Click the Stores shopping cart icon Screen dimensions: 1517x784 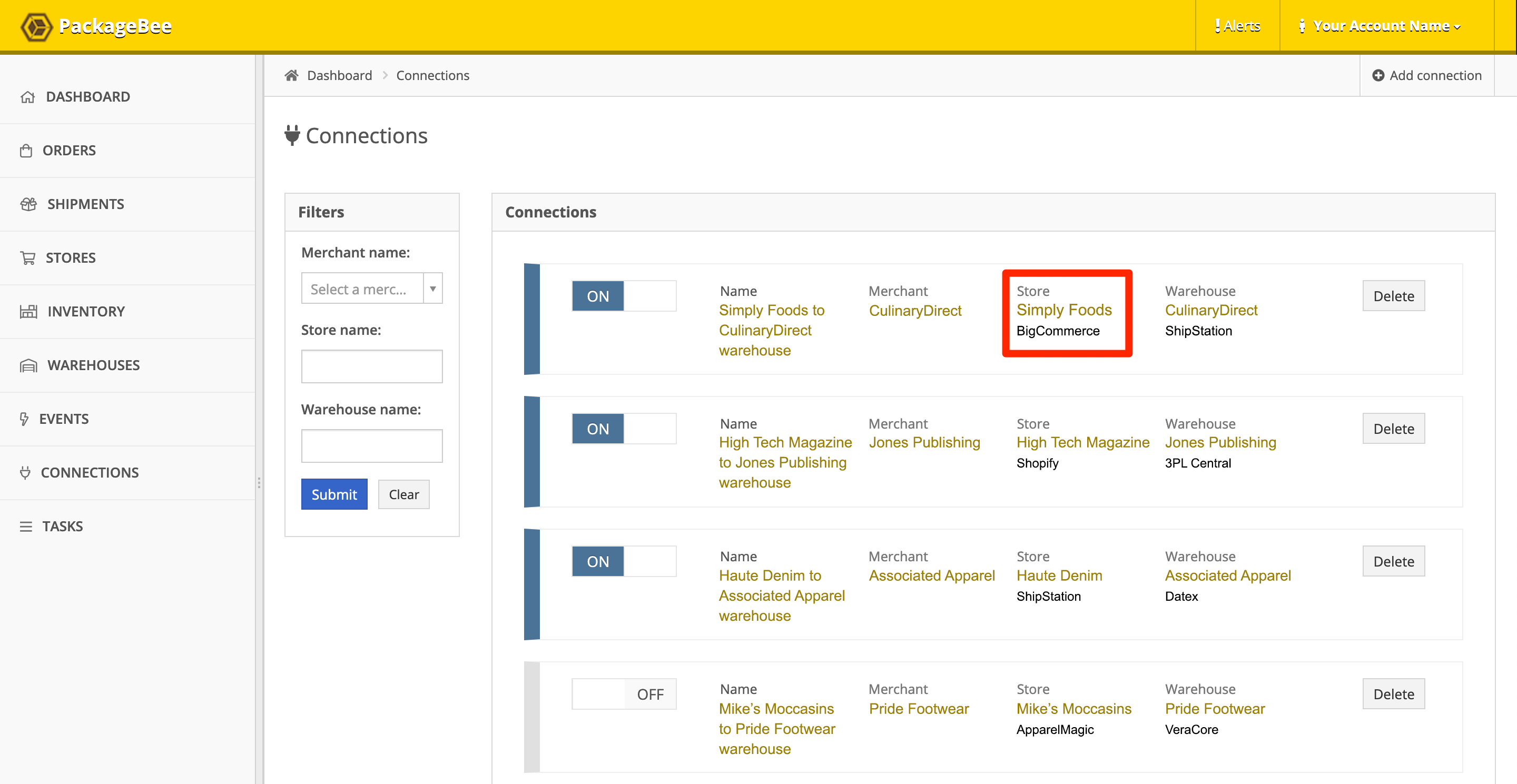tap(28, 258)
